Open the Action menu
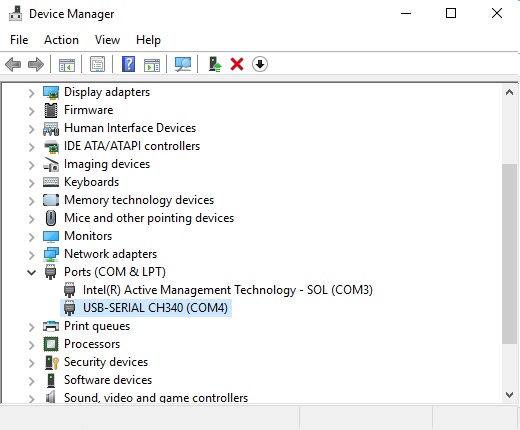This screenshot has width=520, height=430. point(61,40)
